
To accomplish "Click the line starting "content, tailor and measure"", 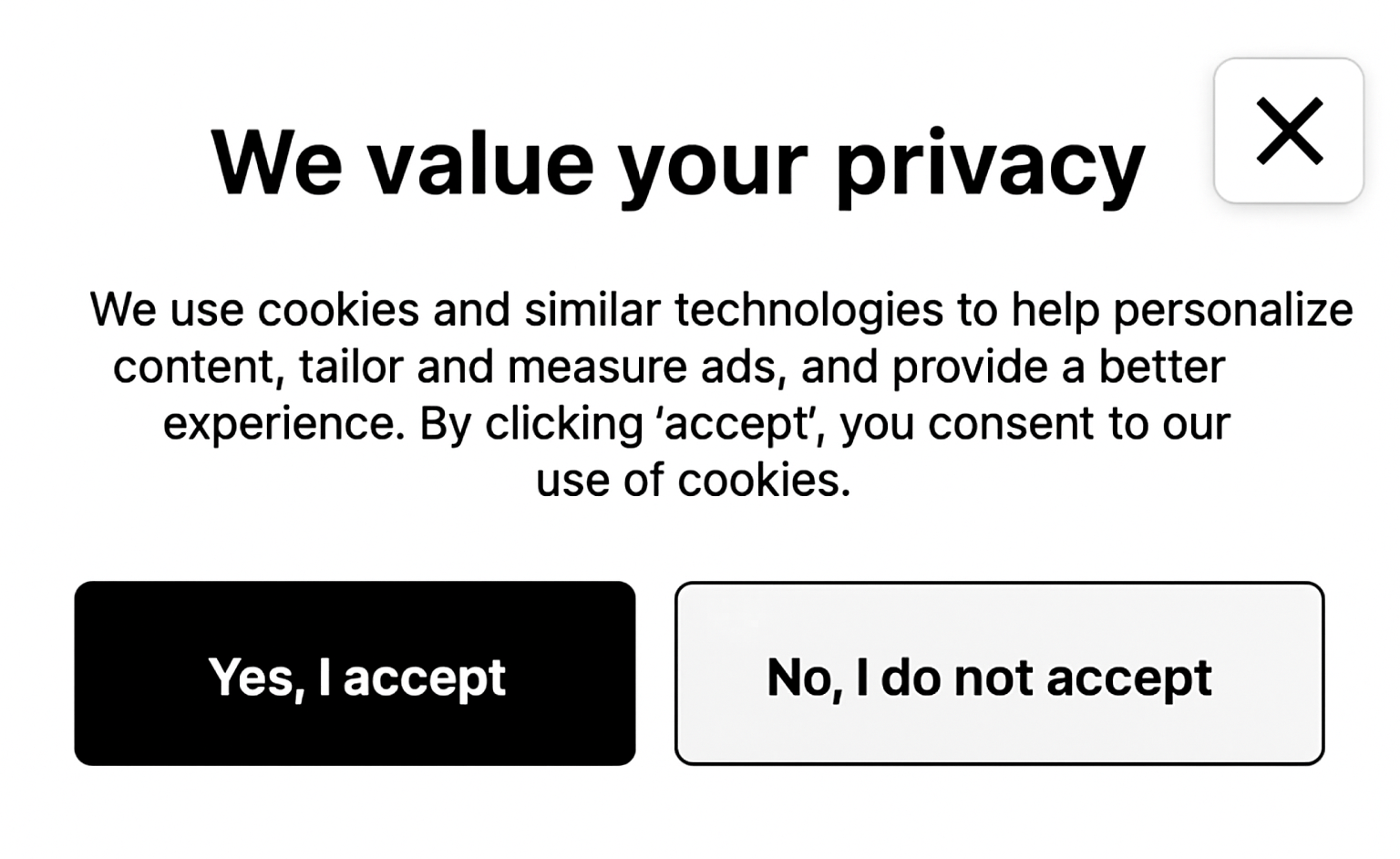I will pyautogui.click(x=668, y=367).
